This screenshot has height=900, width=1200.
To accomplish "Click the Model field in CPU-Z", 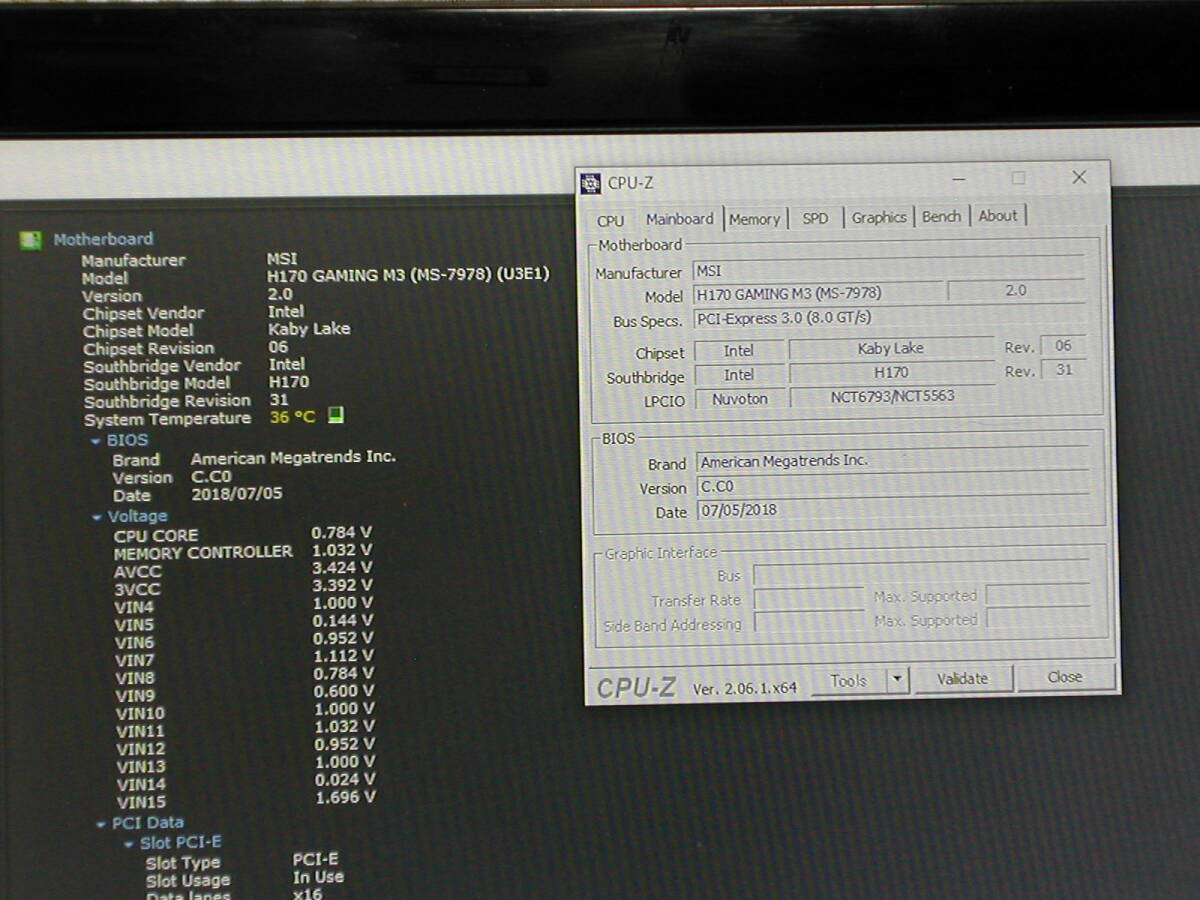I will pyautogui.click(x=817, y=294).
